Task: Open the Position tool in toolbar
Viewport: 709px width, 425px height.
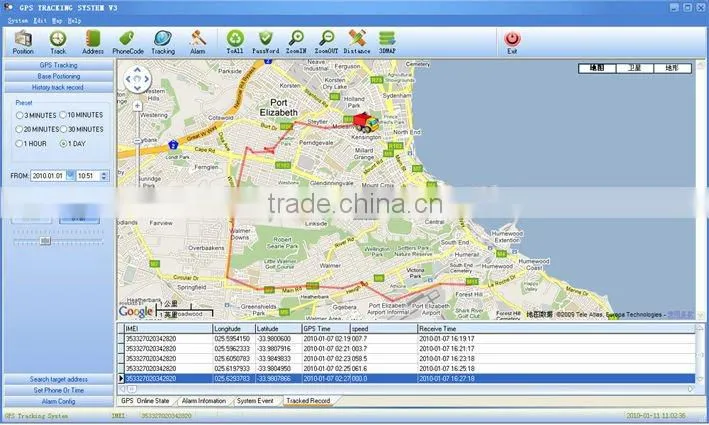Action: 23,42
